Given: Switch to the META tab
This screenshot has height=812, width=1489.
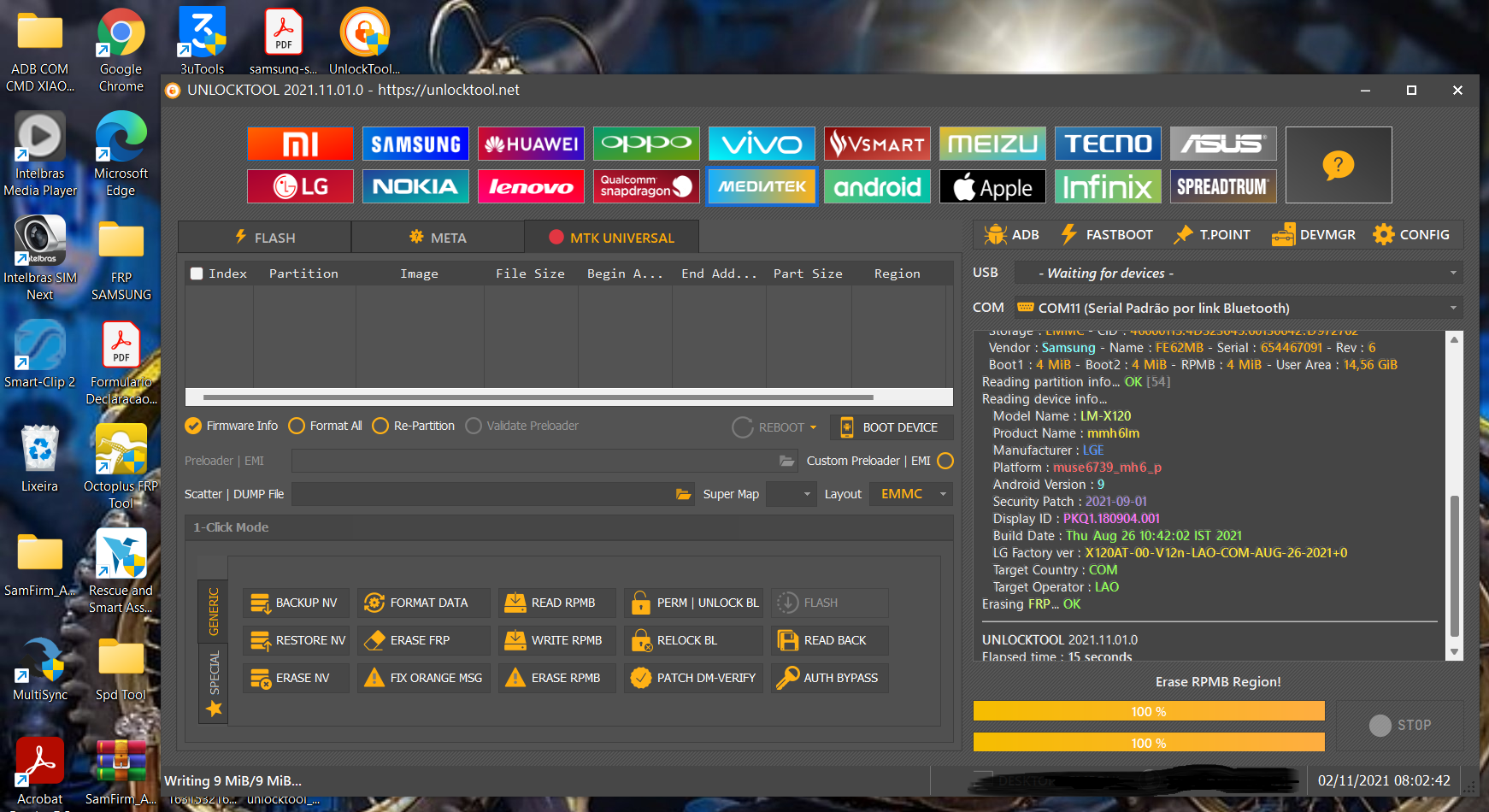Looking at the screenshot, I should point(438,238).
